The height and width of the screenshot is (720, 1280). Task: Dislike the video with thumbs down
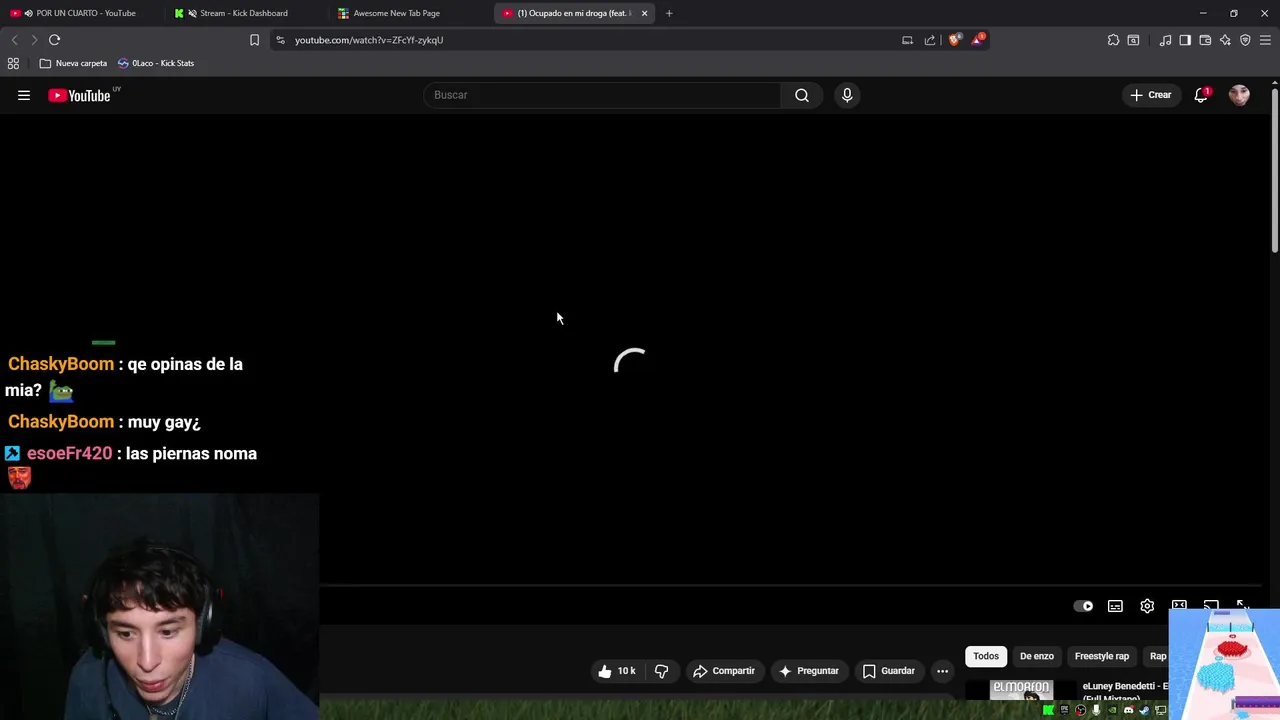click(661, 671)
